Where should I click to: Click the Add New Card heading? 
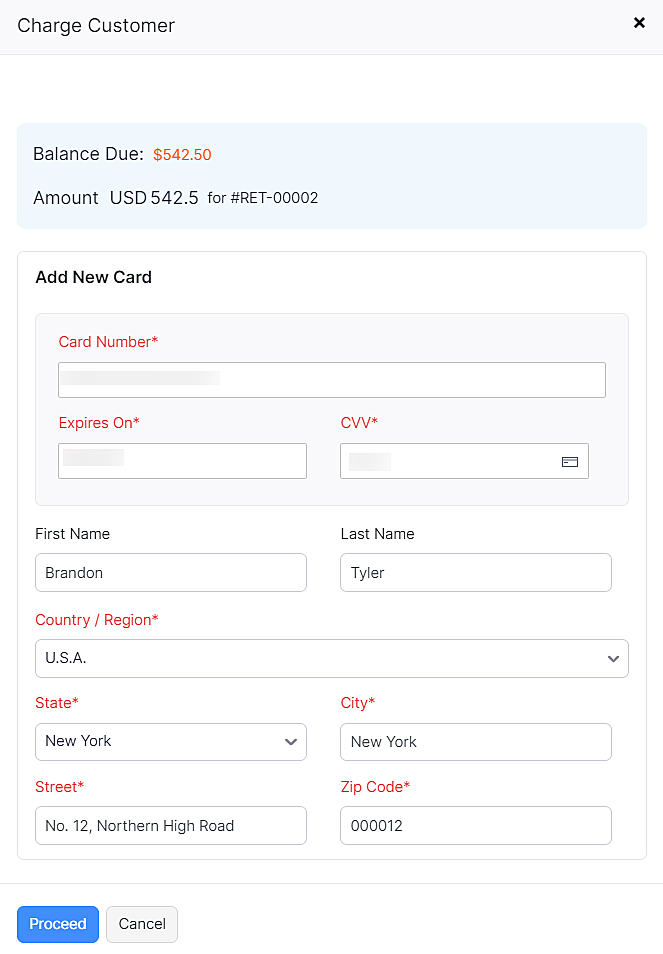coord(93,277)
